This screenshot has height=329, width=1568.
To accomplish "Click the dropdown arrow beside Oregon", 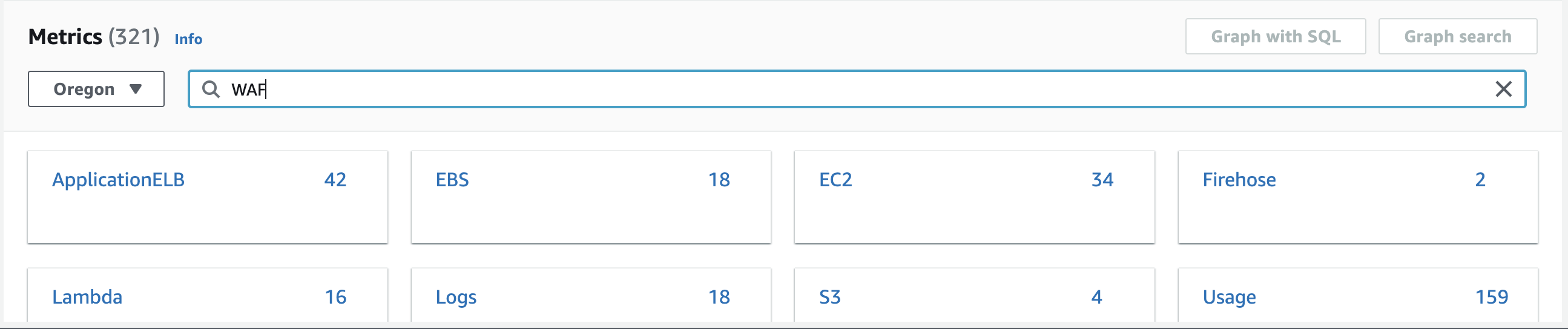I will click(x=136, y=90).
